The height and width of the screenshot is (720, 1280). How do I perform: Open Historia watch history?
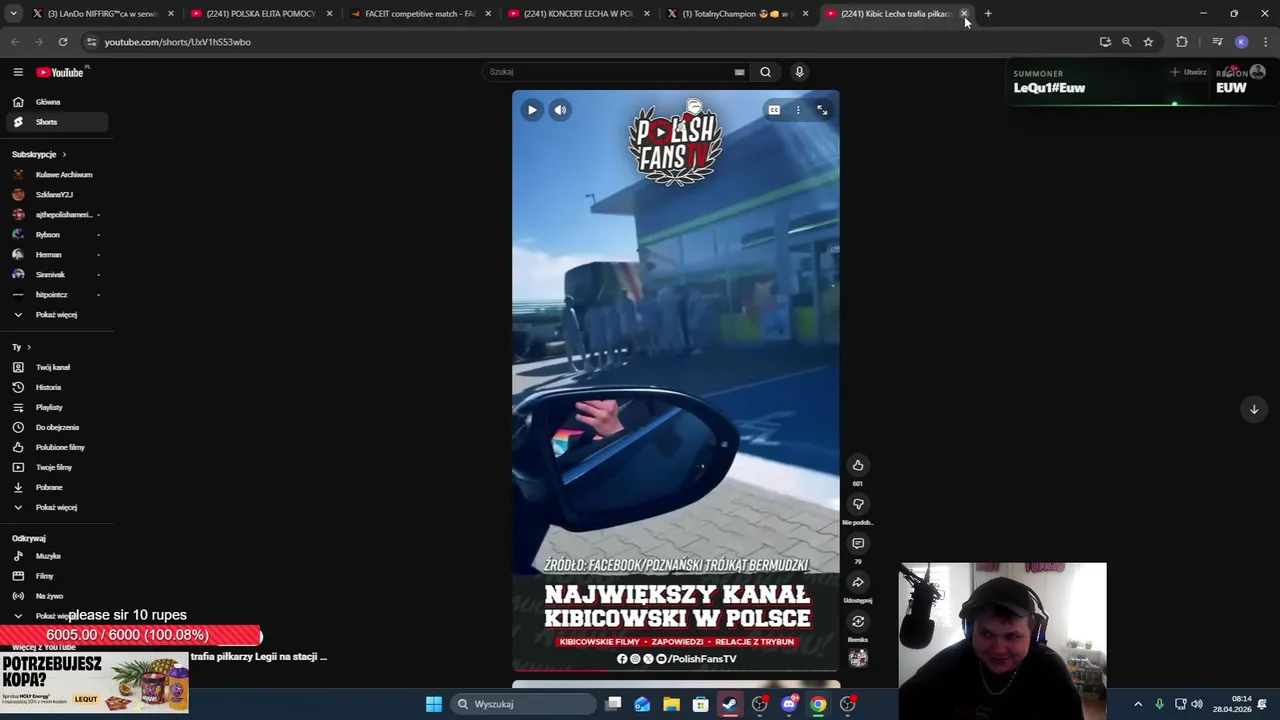(55, 387)
